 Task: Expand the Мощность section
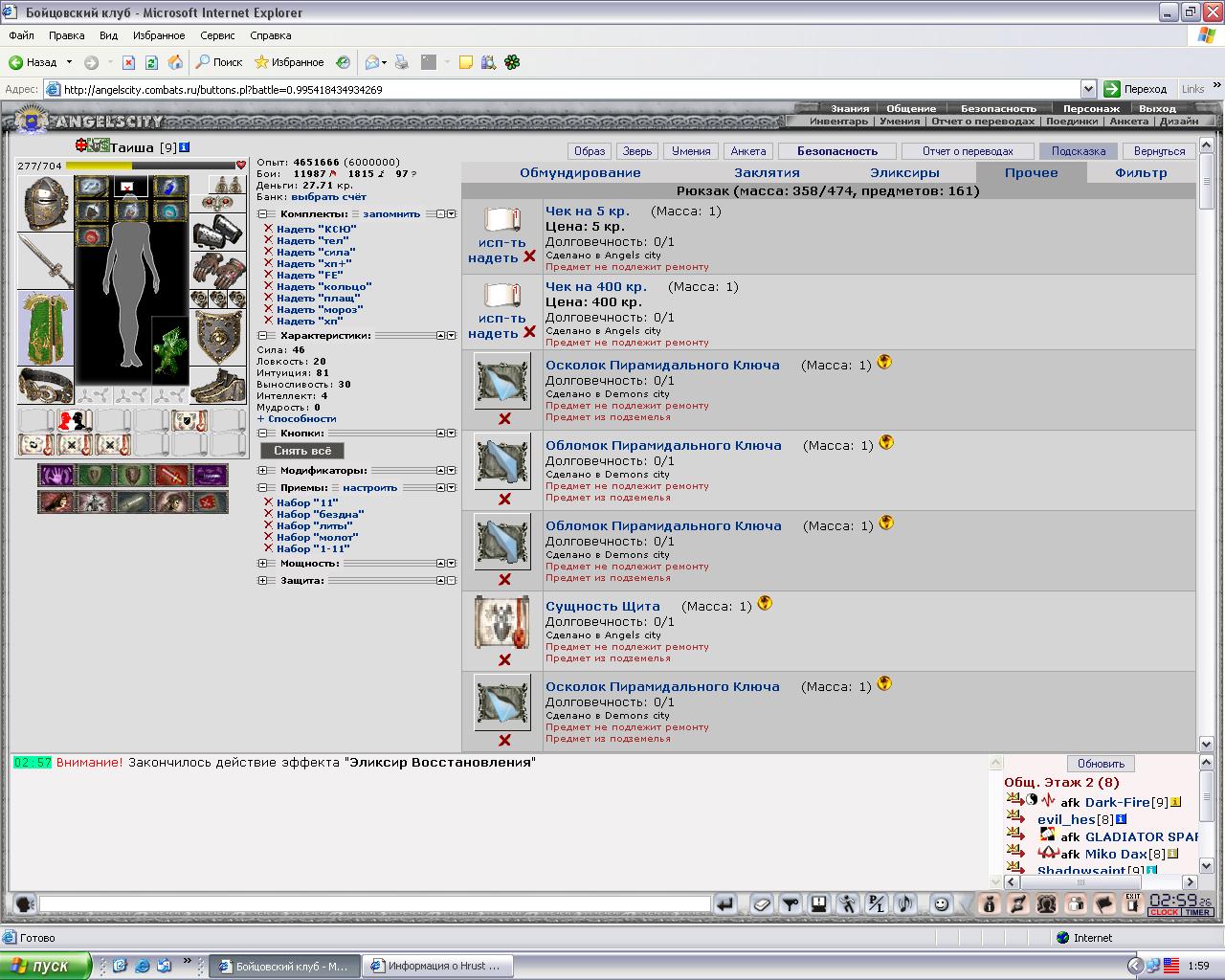262,564
